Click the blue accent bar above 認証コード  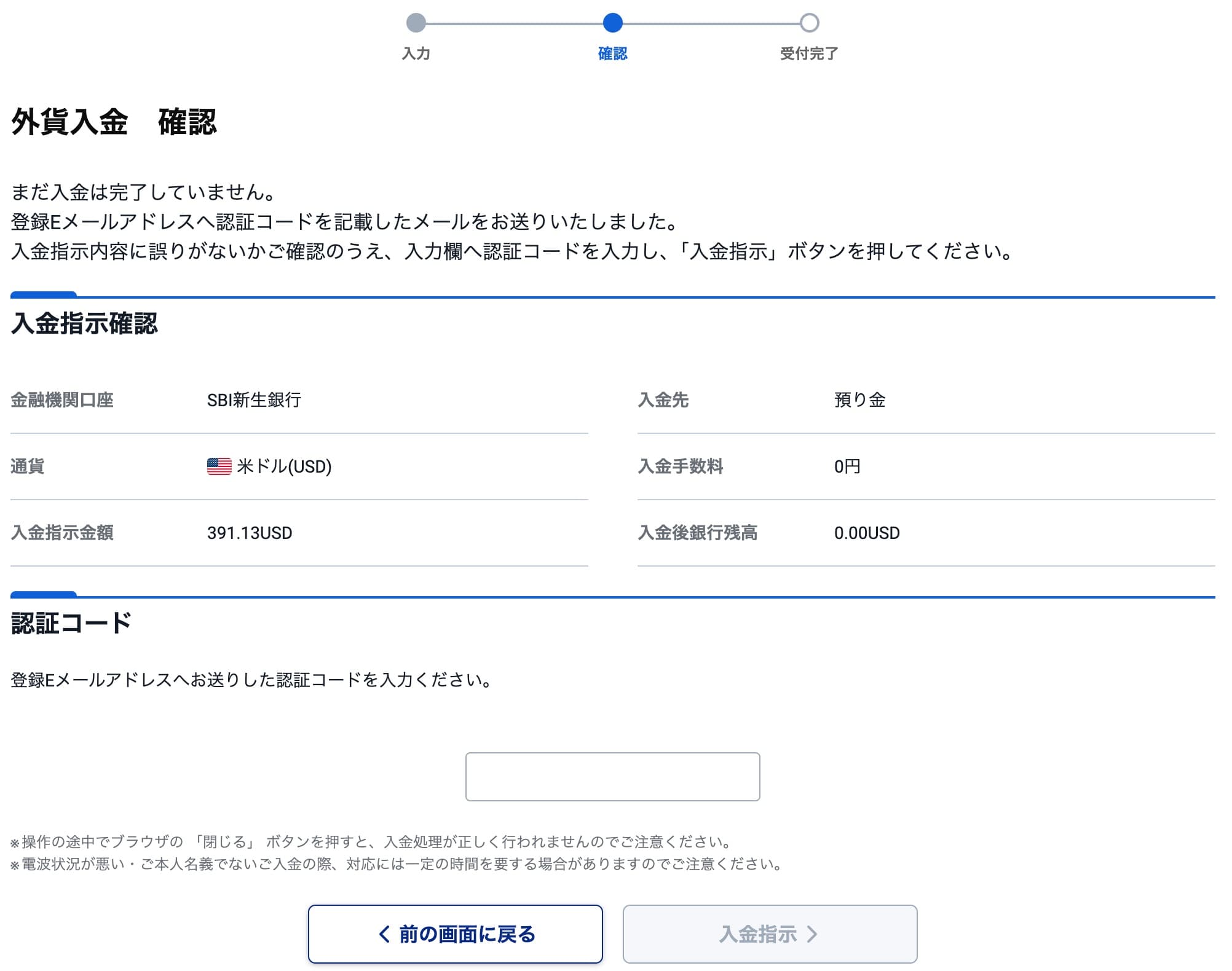(43, 594)
